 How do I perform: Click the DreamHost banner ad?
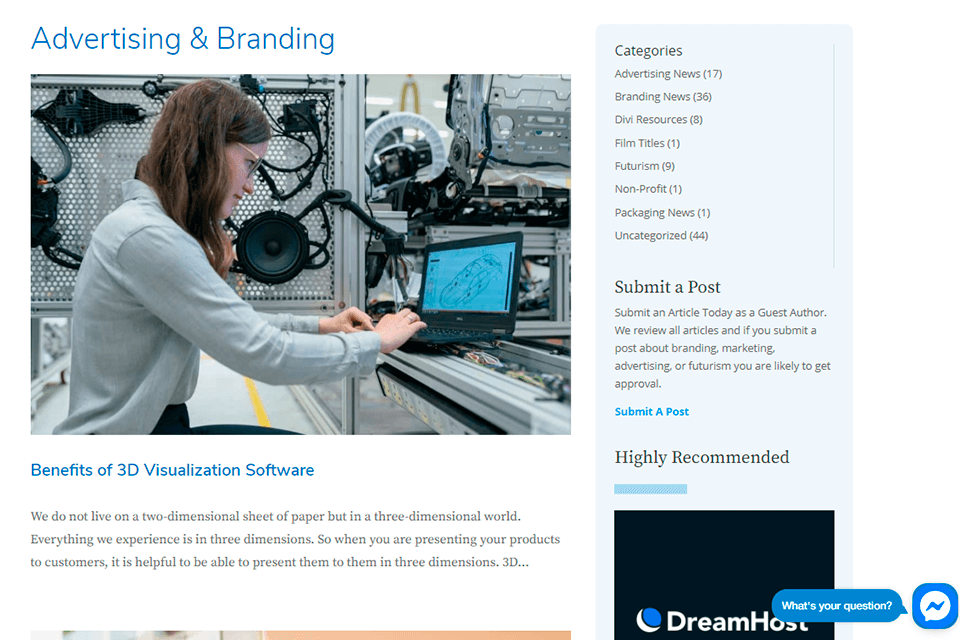coord(724,575)
